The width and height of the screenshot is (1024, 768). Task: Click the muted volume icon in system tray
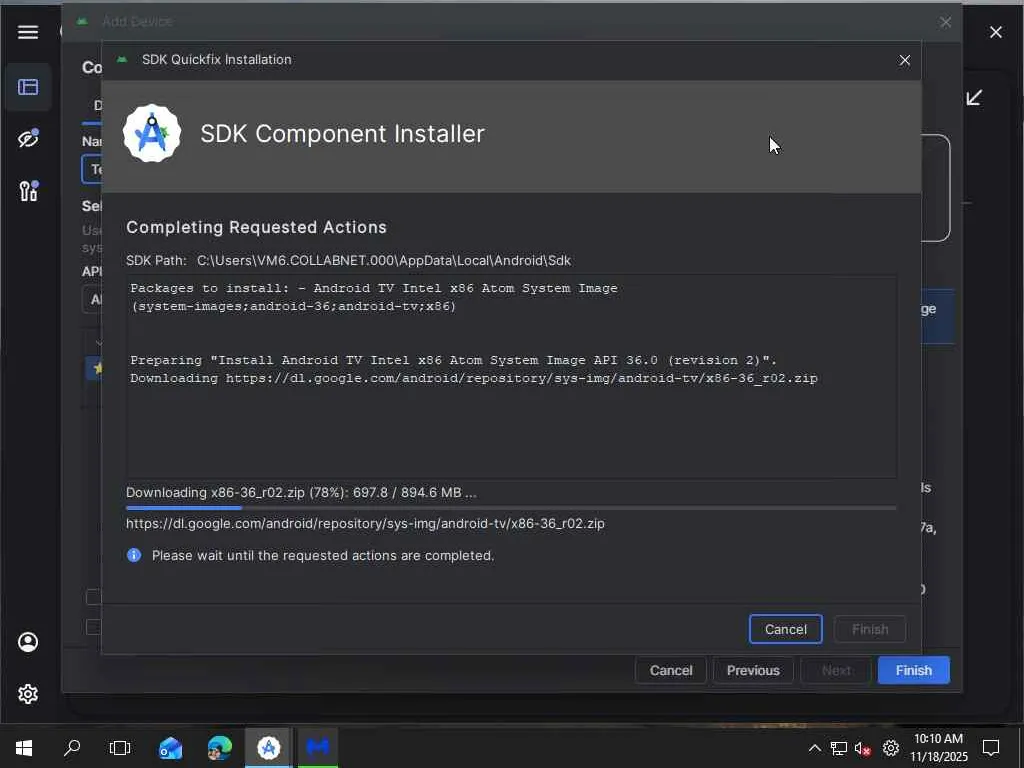[x=863, y=748]
